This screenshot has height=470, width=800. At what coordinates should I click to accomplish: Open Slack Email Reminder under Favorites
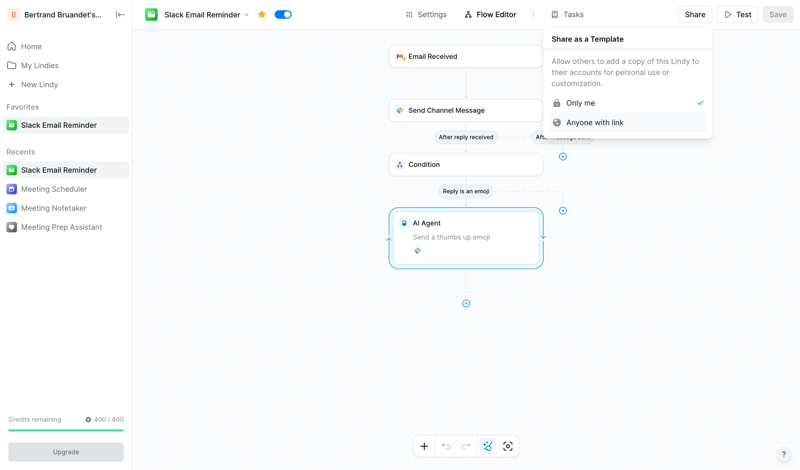66,125
